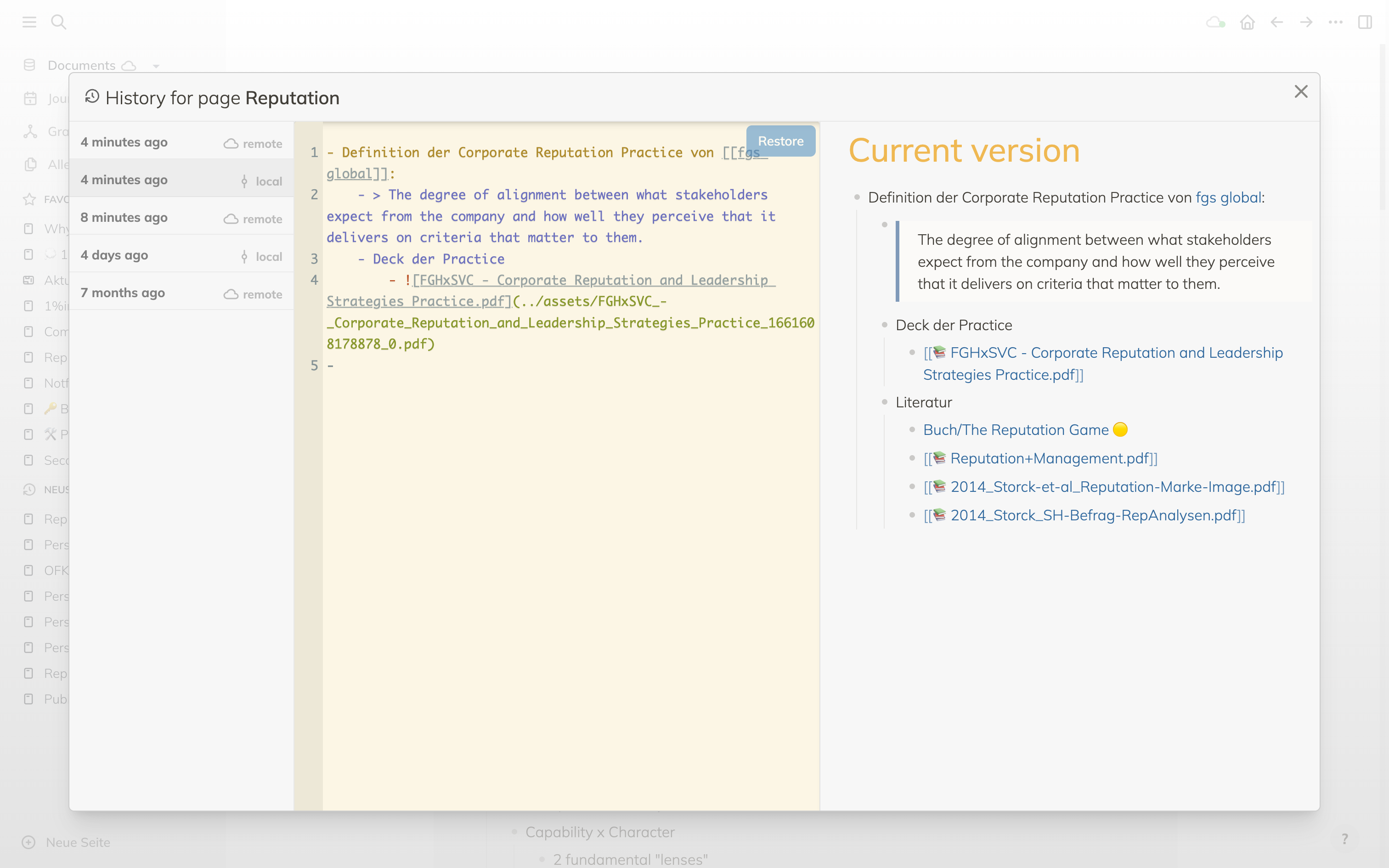Expand the Documents dropdown arrow
This screenshot has height=868, width=1389.
(x=156, y=65)
